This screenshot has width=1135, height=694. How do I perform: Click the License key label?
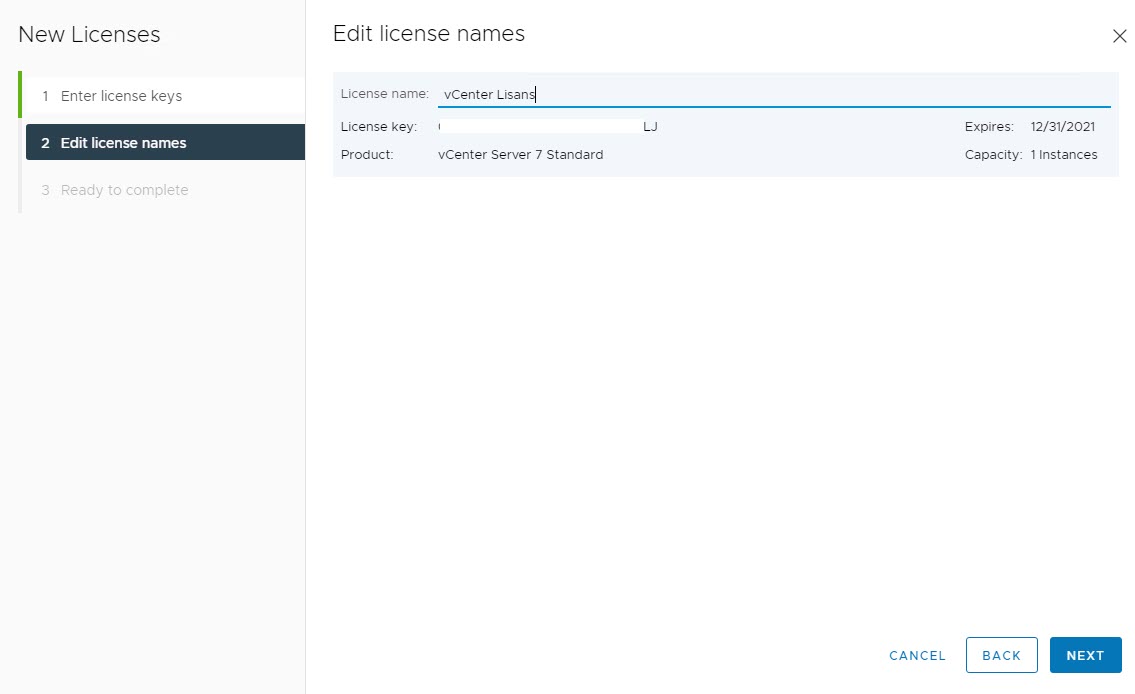[x=378, y=127]
